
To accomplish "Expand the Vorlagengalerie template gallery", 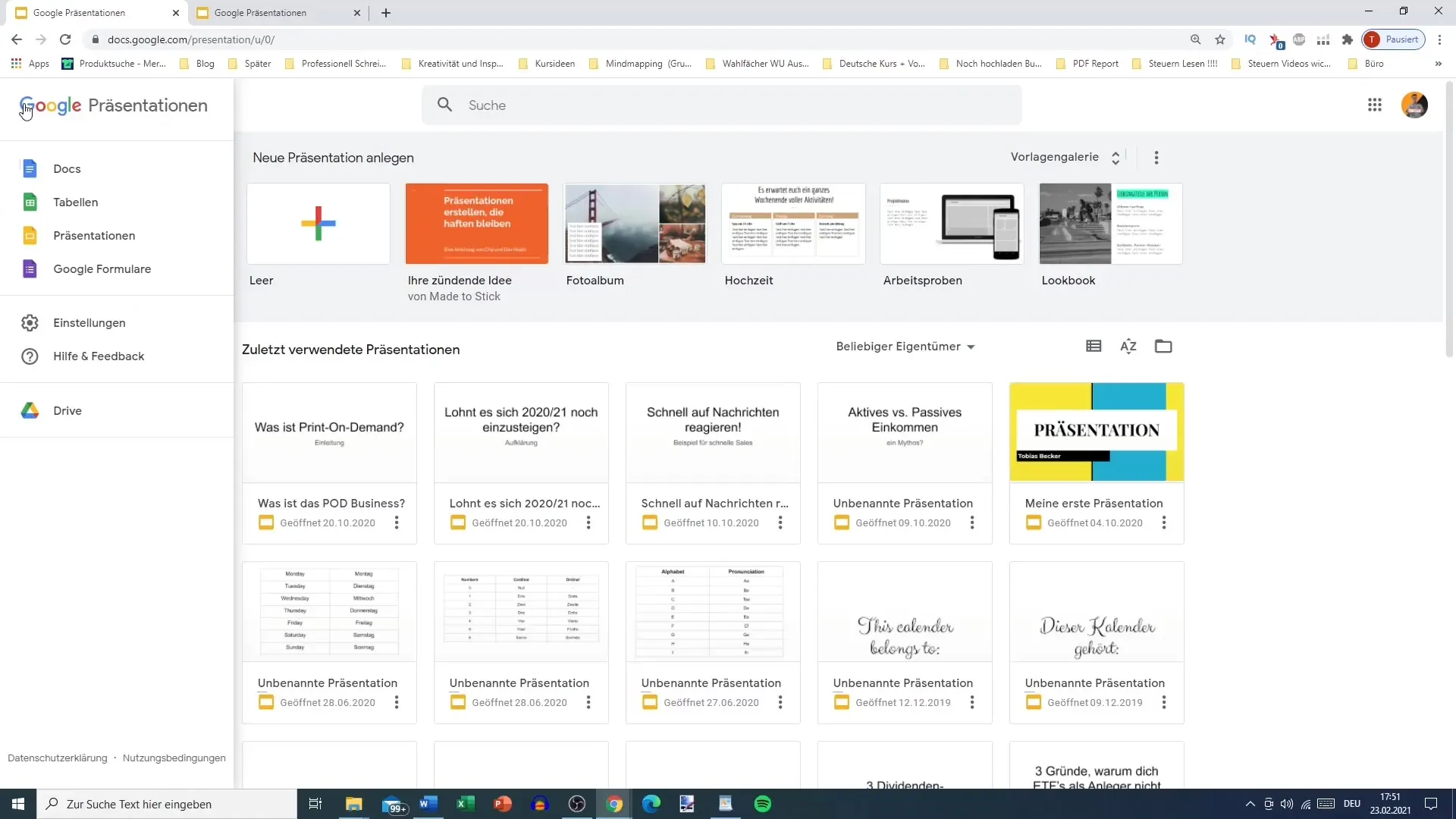I will click(x=1065, y=157).
